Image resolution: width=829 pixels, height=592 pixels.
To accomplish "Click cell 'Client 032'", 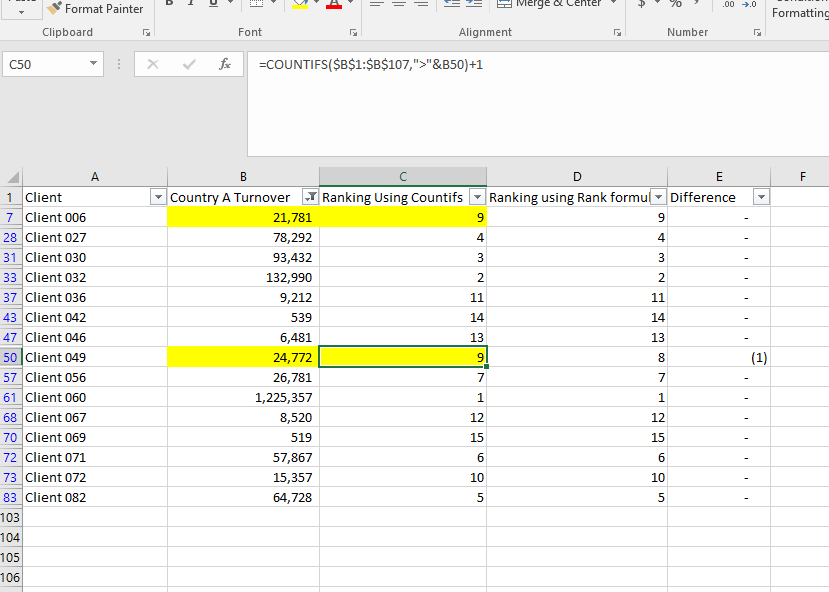I will coord(95,278).
